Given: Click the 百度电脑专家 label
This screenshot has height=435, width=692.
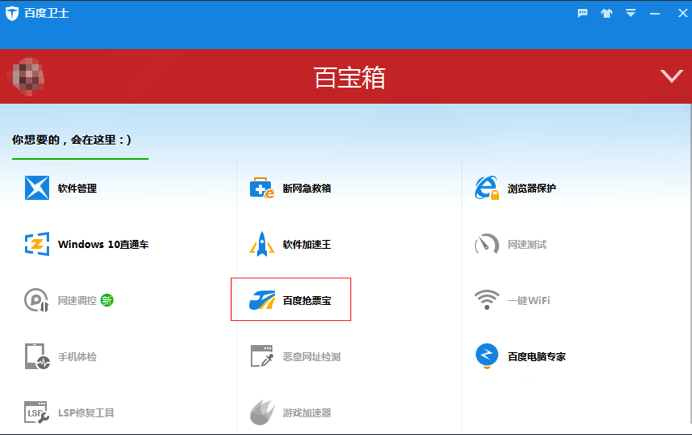Looking at the screenshot, I should click(537, 356).
